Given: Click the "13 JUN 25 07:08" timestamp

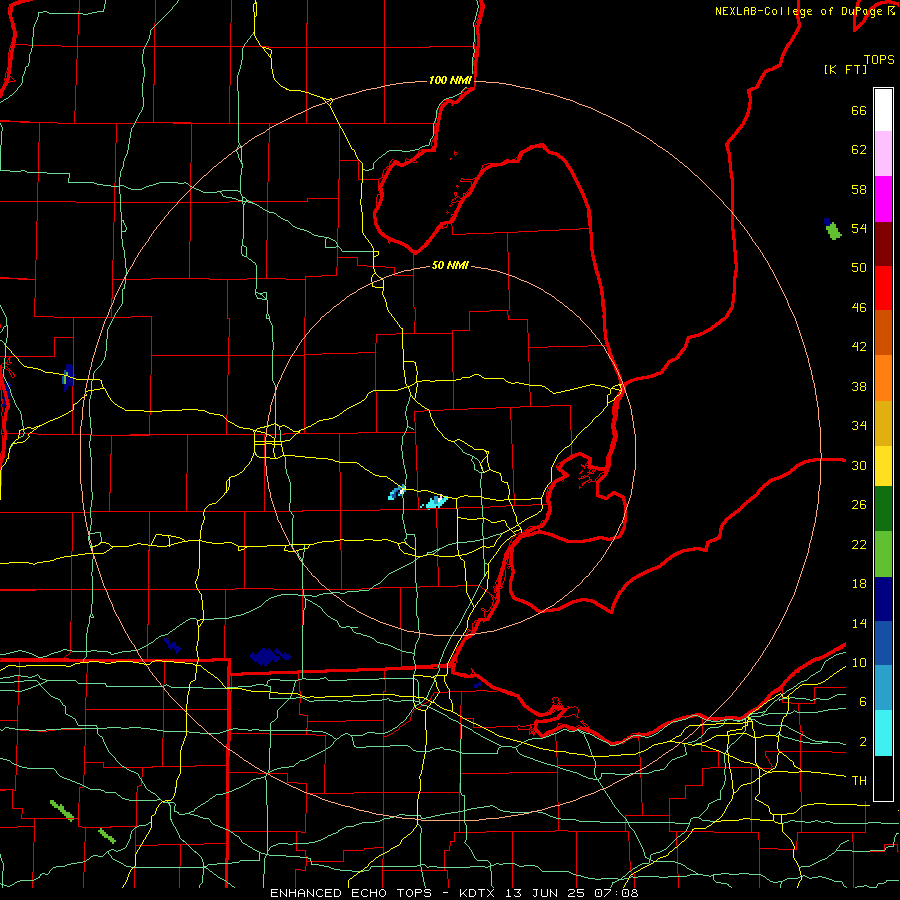Looking at the screenshot, I should [572, 893].
